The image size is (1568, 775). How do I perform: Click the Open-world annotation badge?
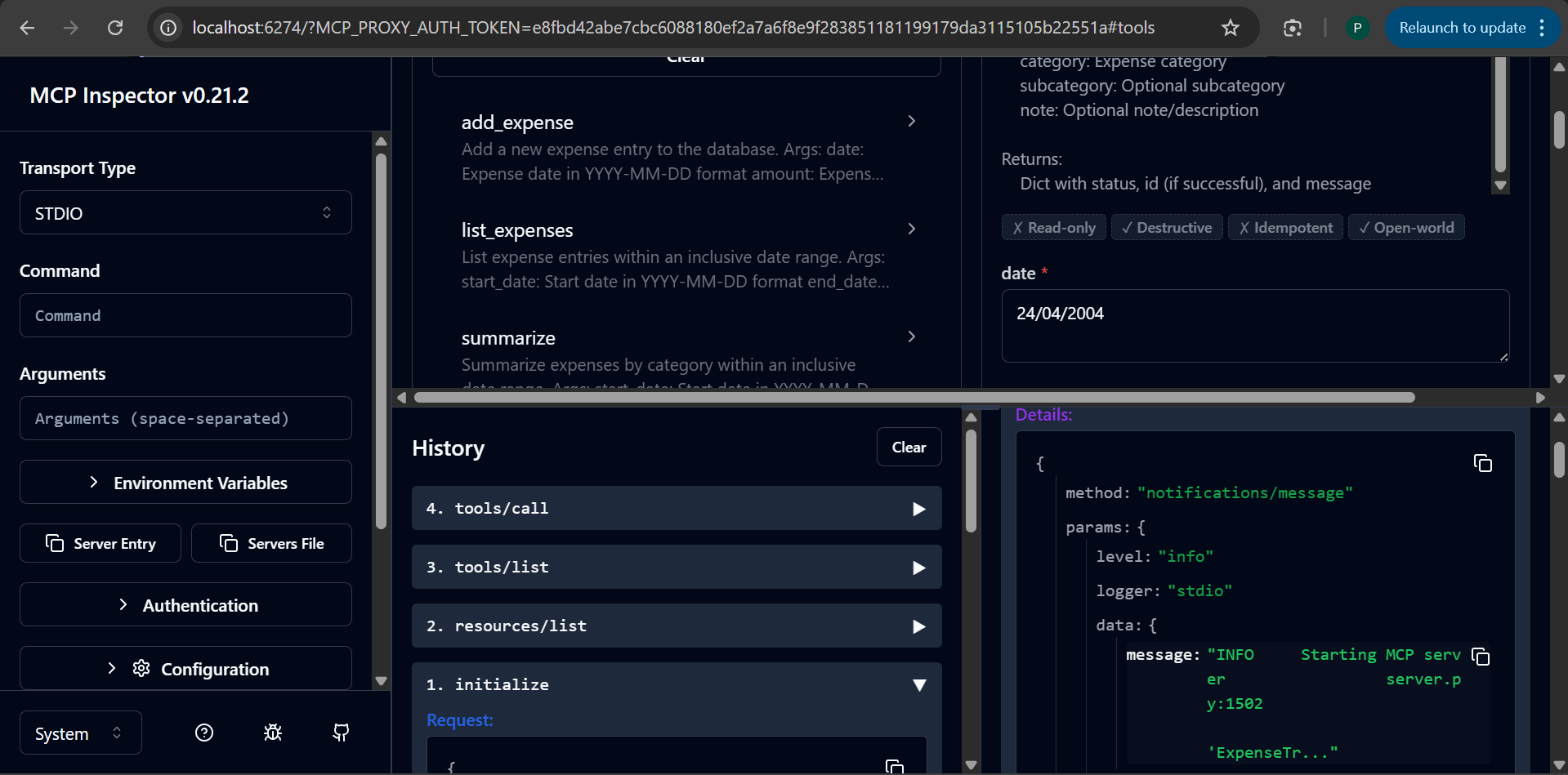1406,228
